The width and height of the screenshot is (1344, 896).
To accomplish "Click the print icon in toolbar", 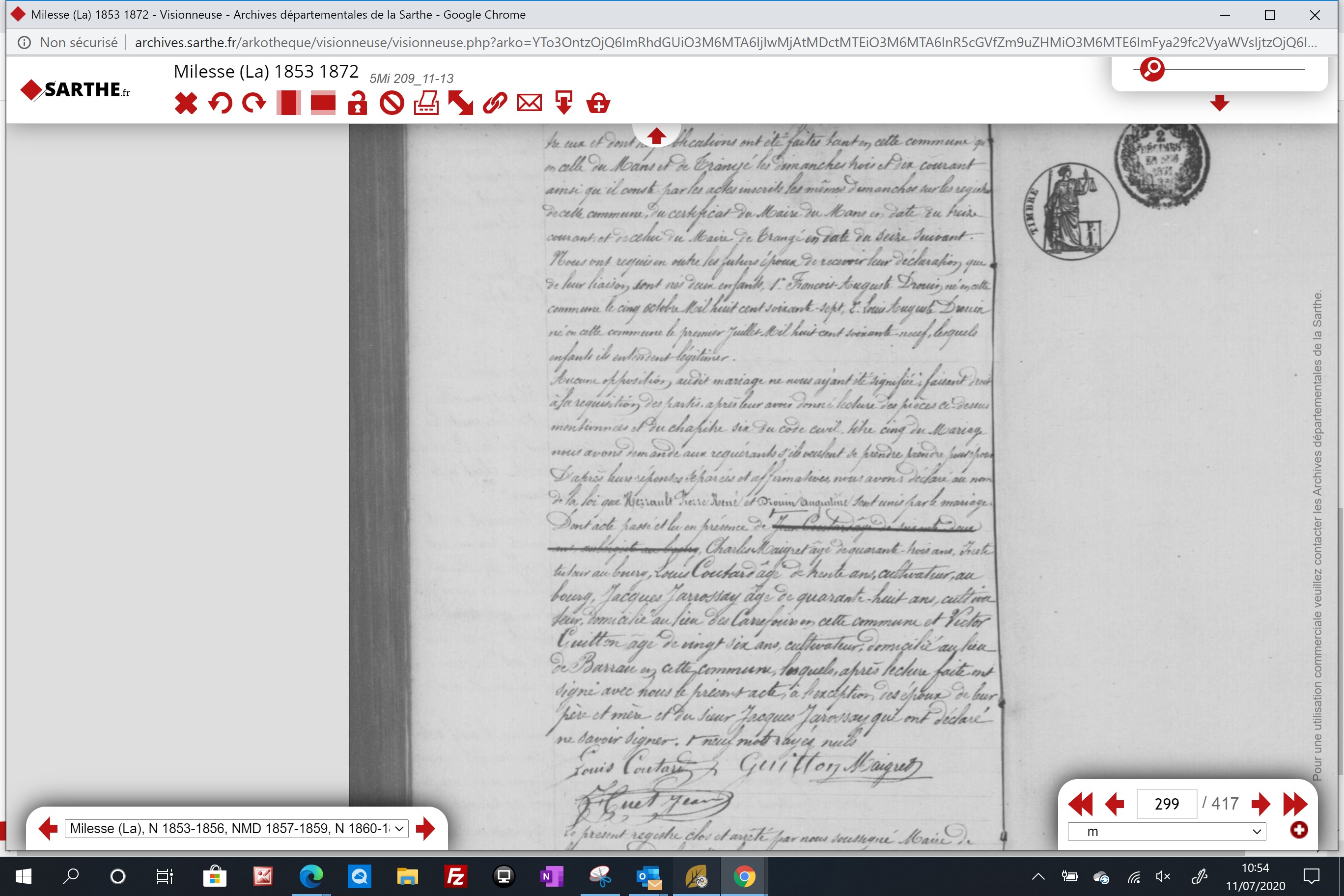I will (x=426, y=104).
